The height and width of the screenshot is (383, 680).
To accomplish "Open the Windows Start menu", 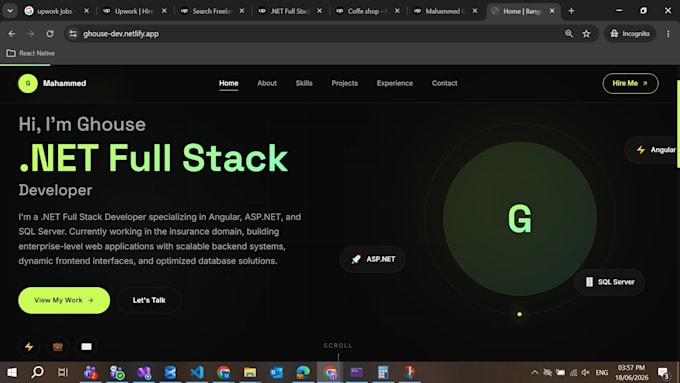I will (x=12, y=372).
